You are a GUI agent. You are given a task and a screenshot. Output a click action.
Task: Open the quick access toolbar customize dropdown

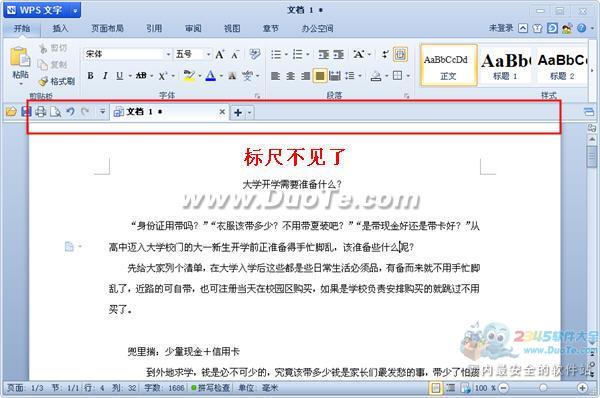point(102,112)
